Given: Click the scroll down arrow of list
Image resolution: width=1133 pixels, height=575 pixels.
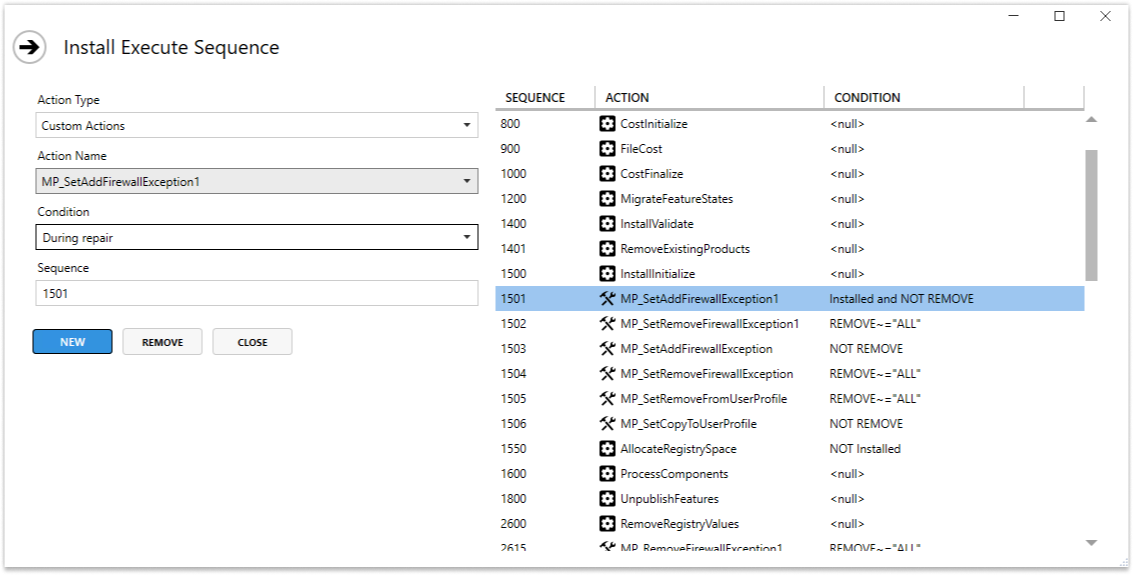Looking at the screenshot, I should tap(1092, 542).
